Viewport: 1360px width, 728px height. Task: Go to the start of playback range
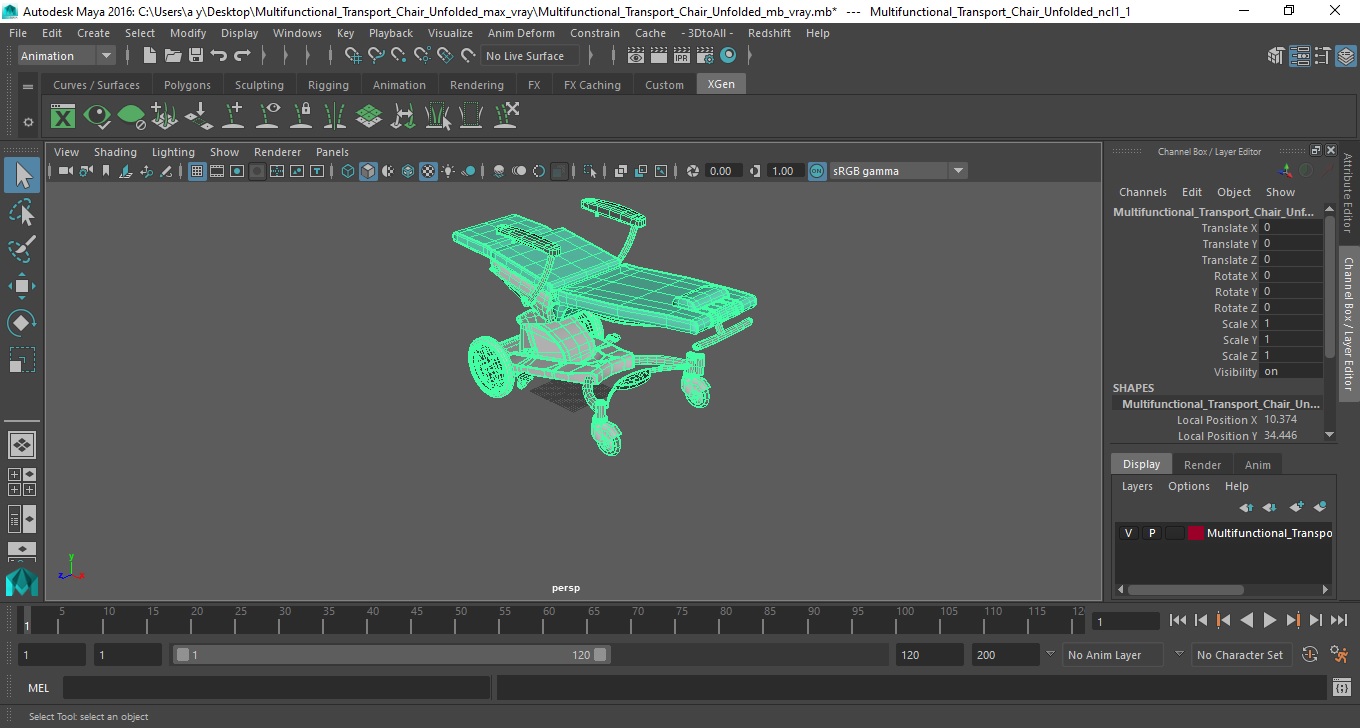[x=1178, y=621]
